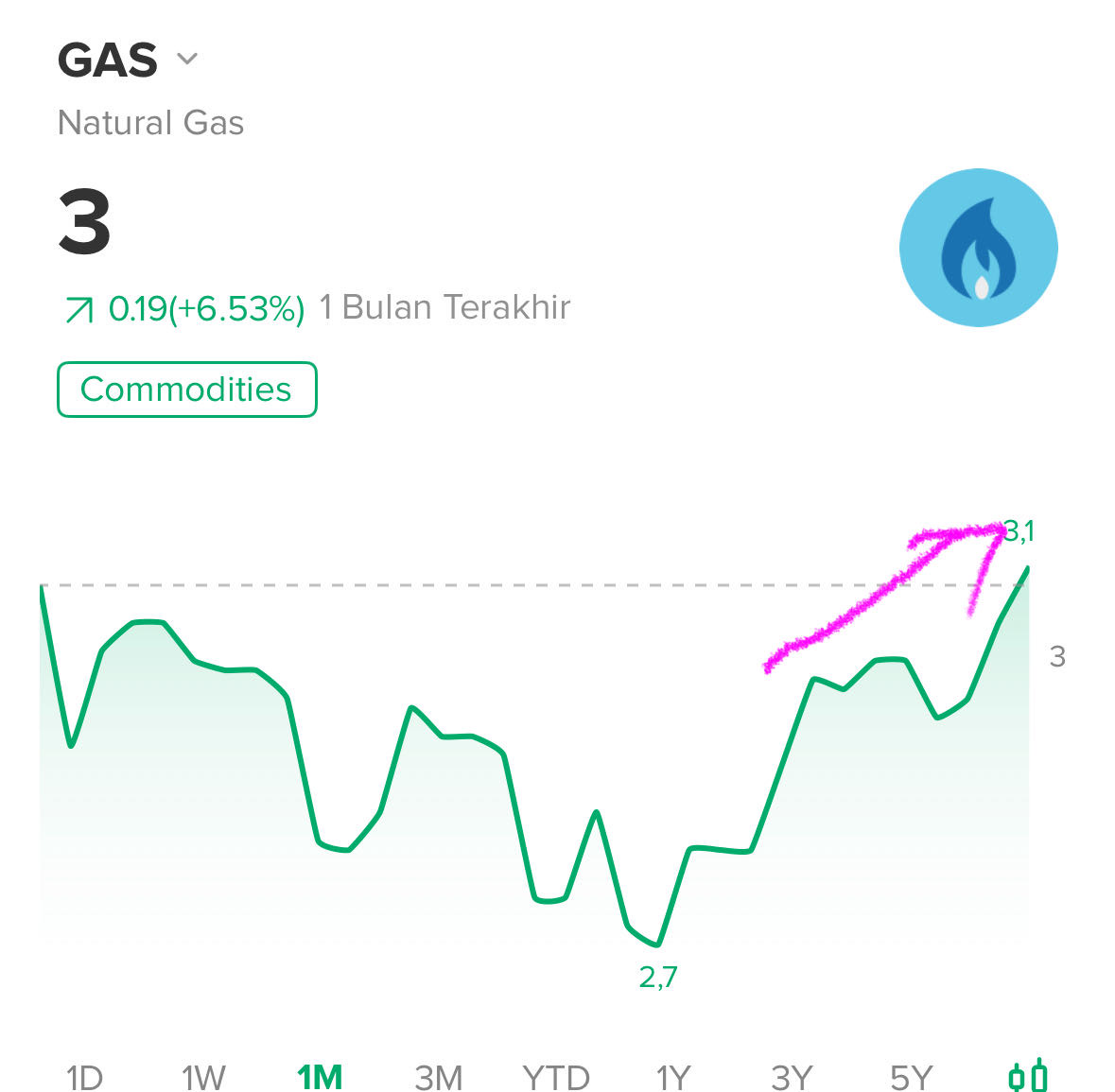
Task: Select the 1W time range
Action: coord(203,1078)
